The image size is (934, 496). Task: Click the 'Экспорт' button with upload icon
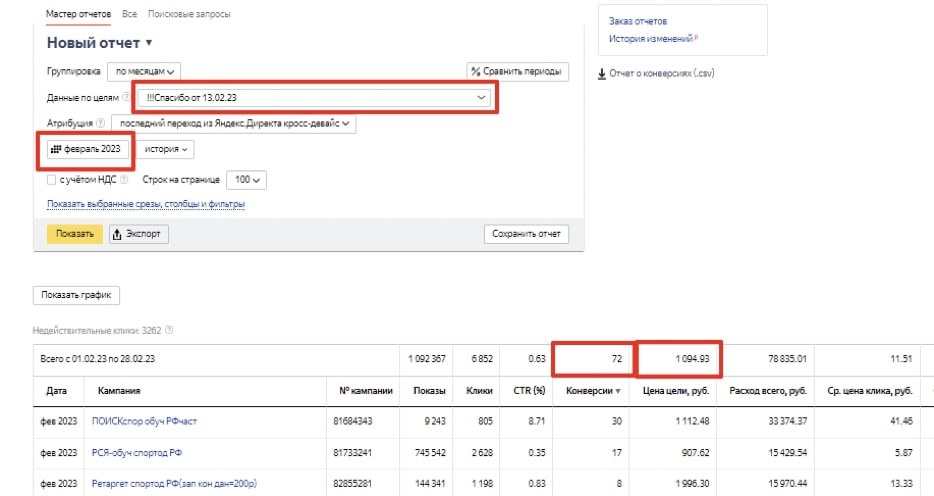coord(139,234)
